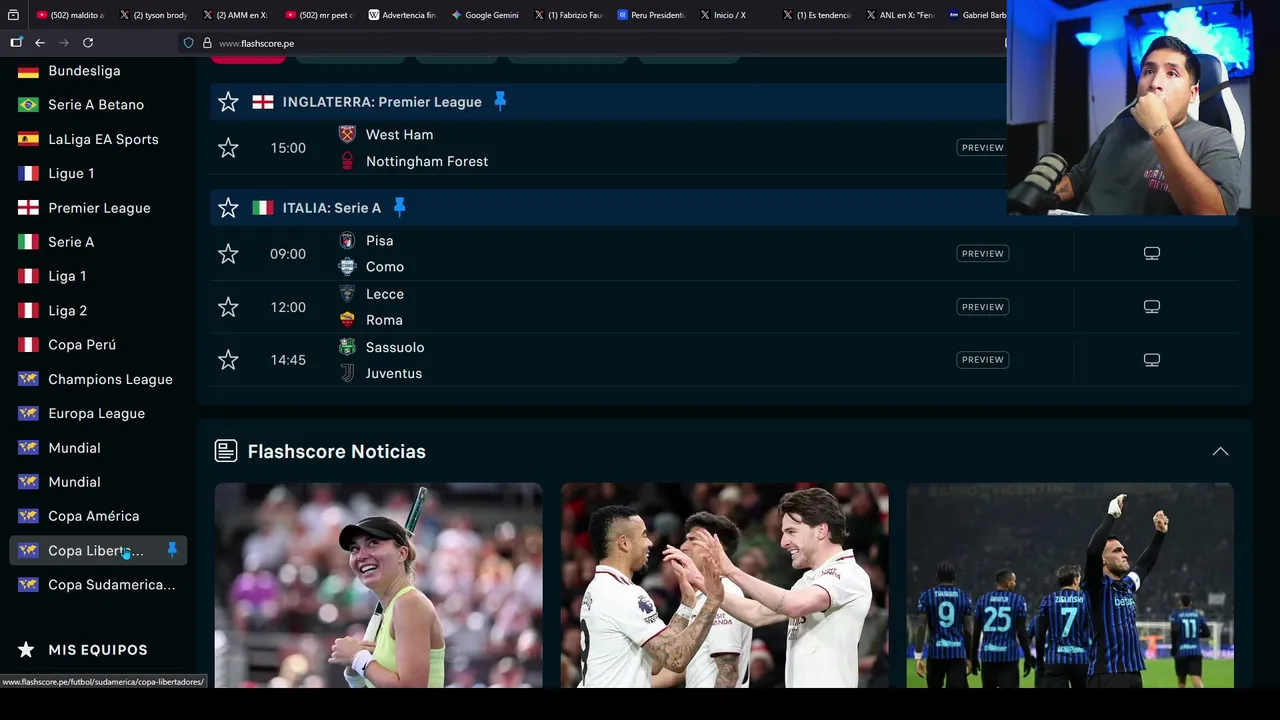Go back in the browser
Viewport: 1280px width, 720px height.
(40, 43)
